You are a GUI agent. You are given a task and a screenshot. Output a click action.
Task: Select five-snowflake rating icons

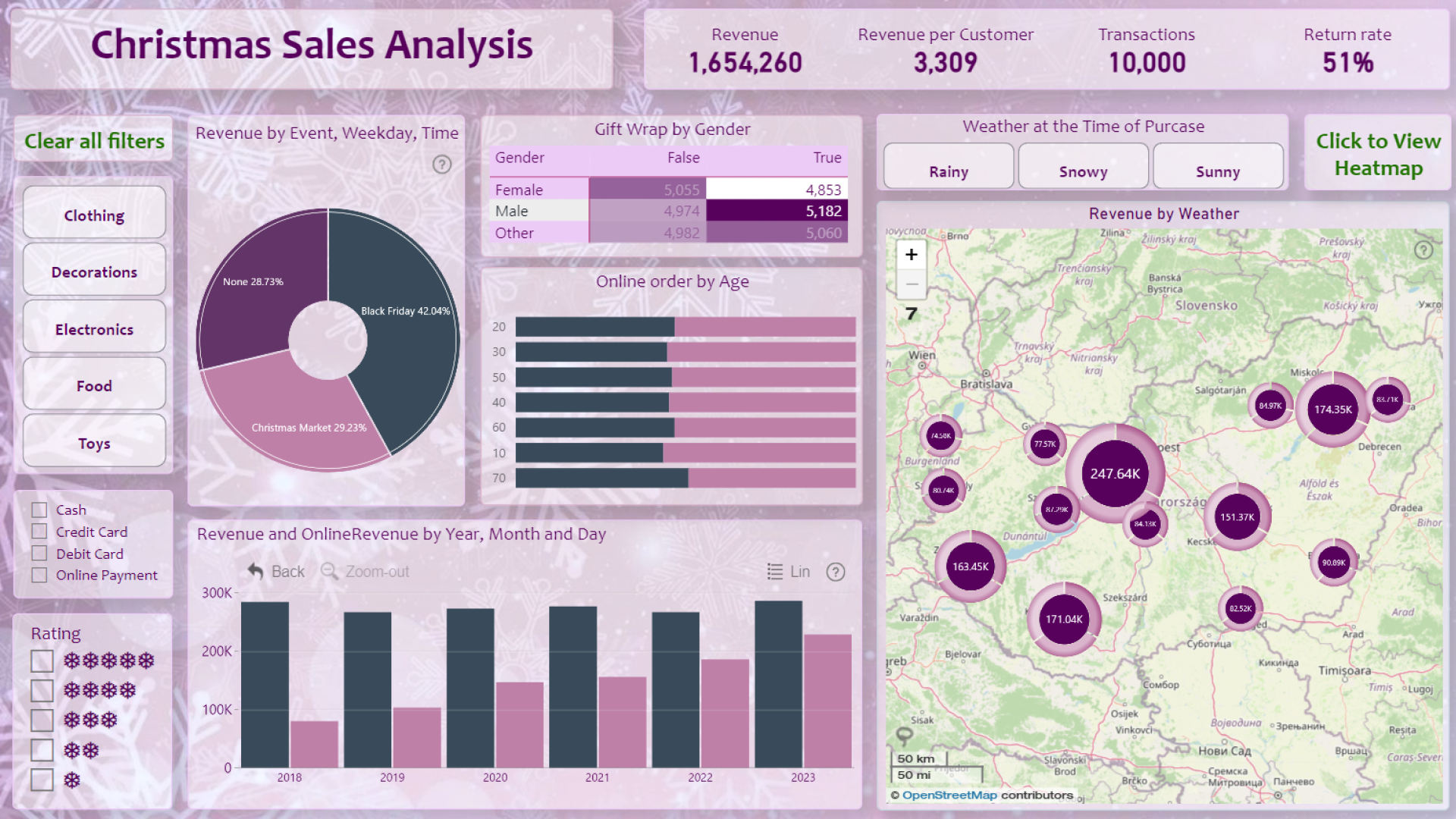click(108, 661)
